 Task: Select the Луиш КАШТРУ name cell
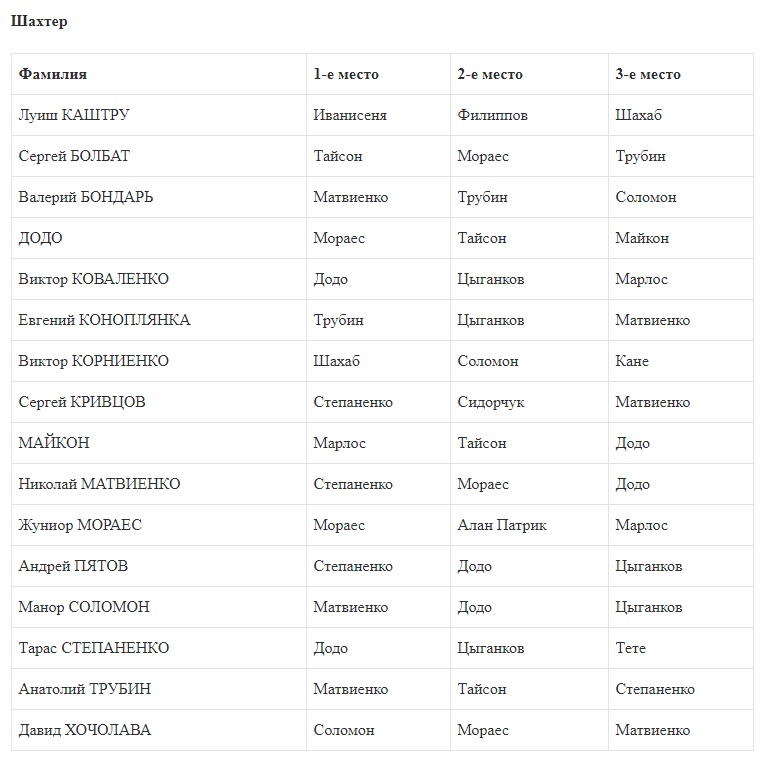click(x=74, y=115)
